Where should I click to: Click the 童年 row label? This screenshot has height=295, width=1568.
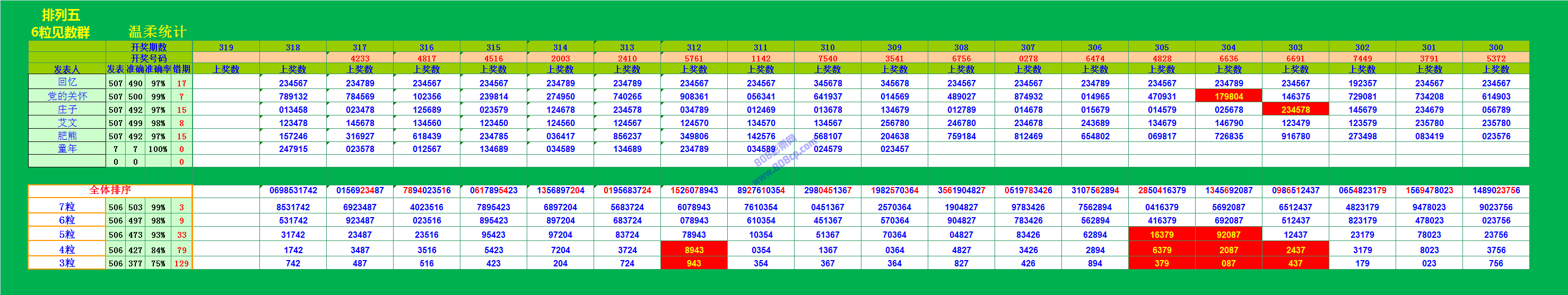67,148
